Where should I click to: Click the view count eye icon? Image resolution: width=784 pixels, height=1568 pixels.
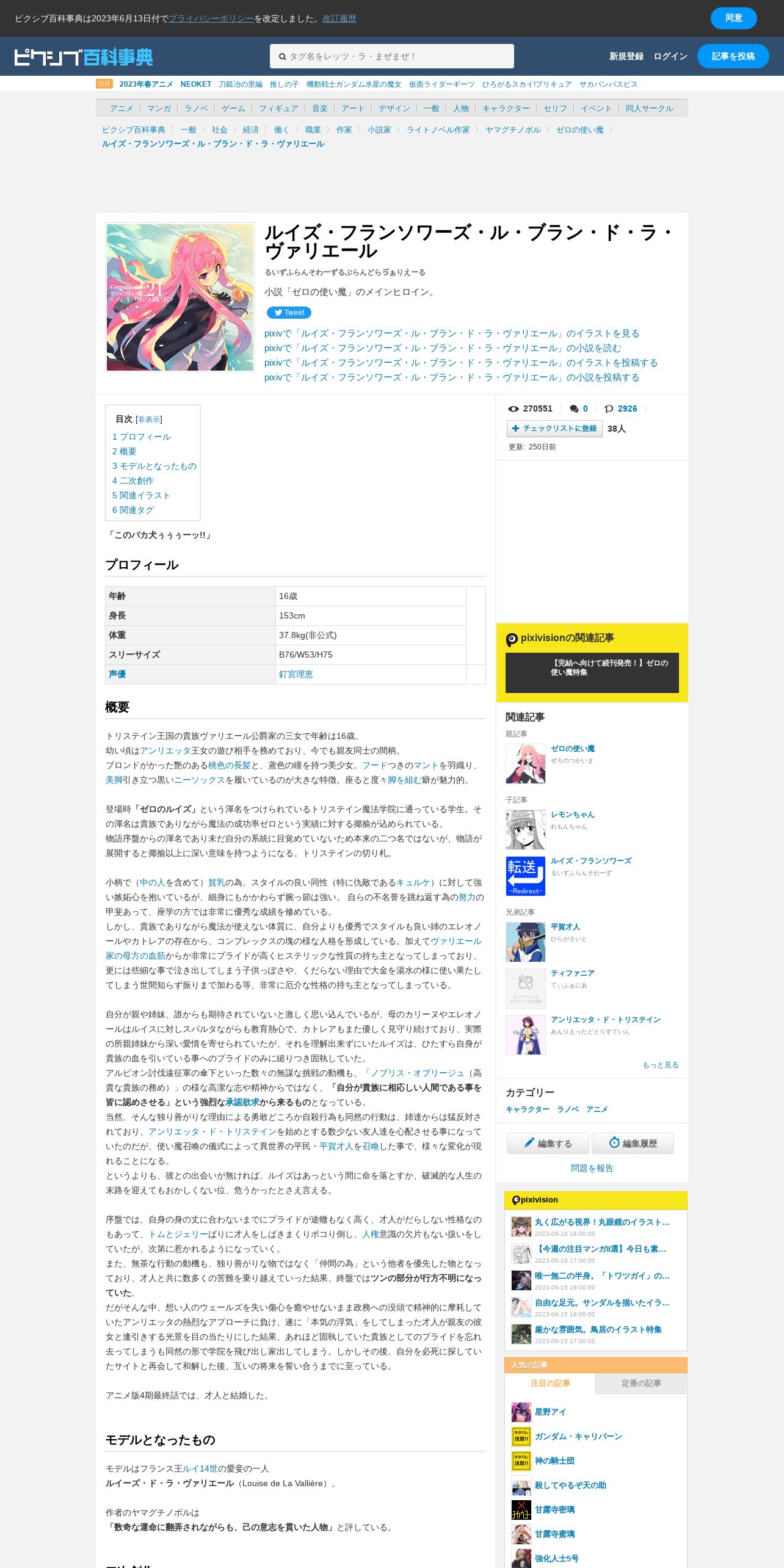[x=514, y=409]
